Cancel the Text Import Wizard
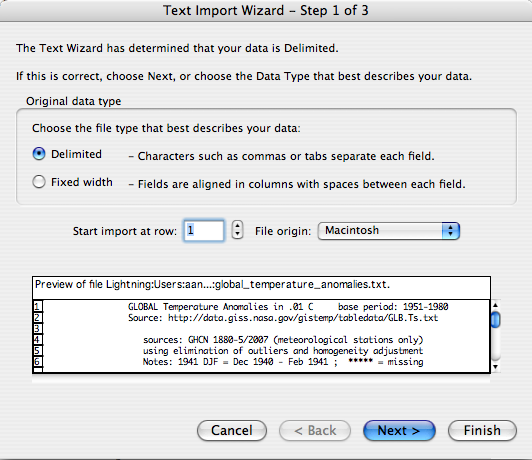The height and width of the screenshot is (460, 532). (232, 430)
